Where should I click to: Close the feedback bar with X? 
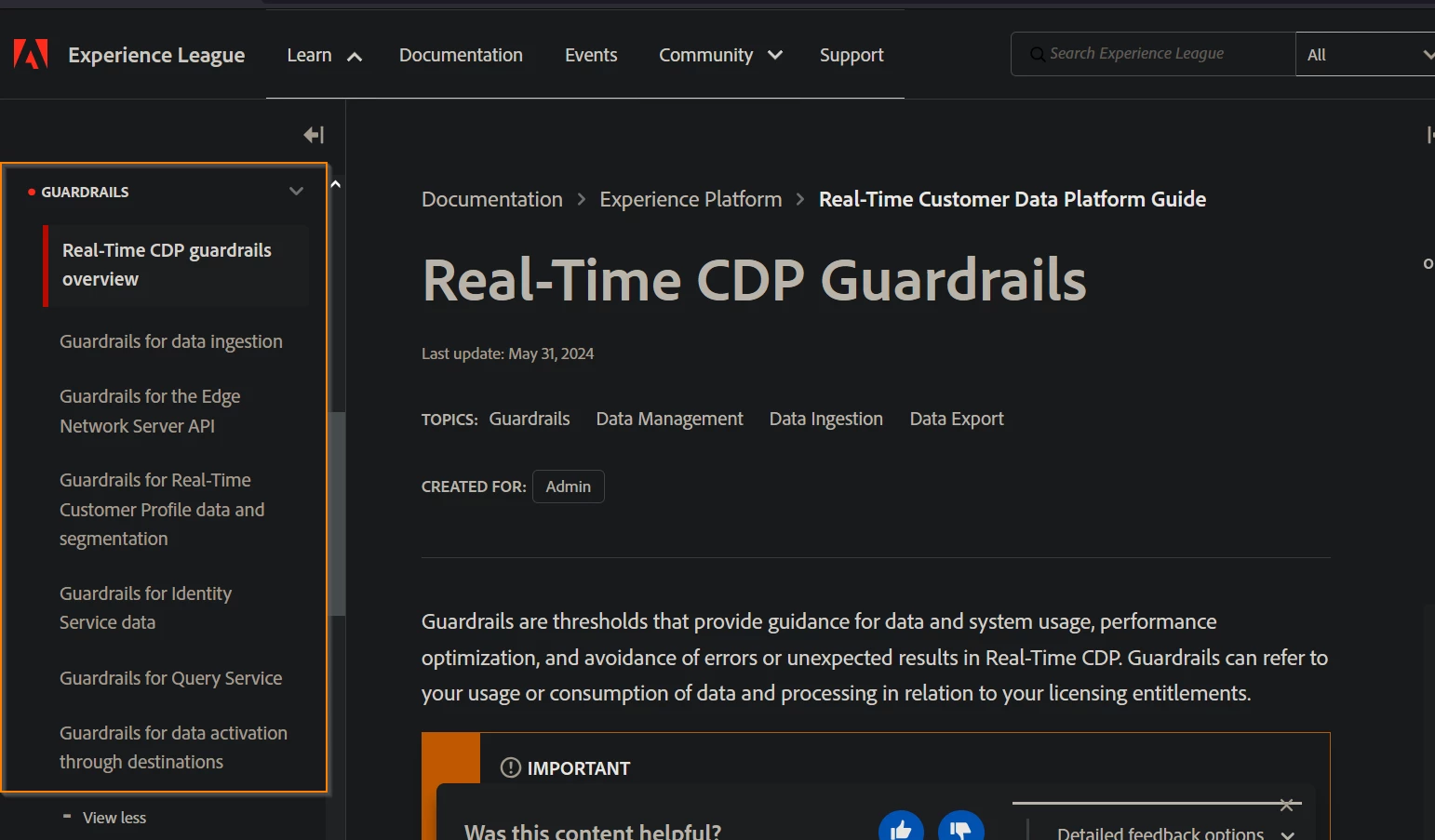click(1286, 805)
